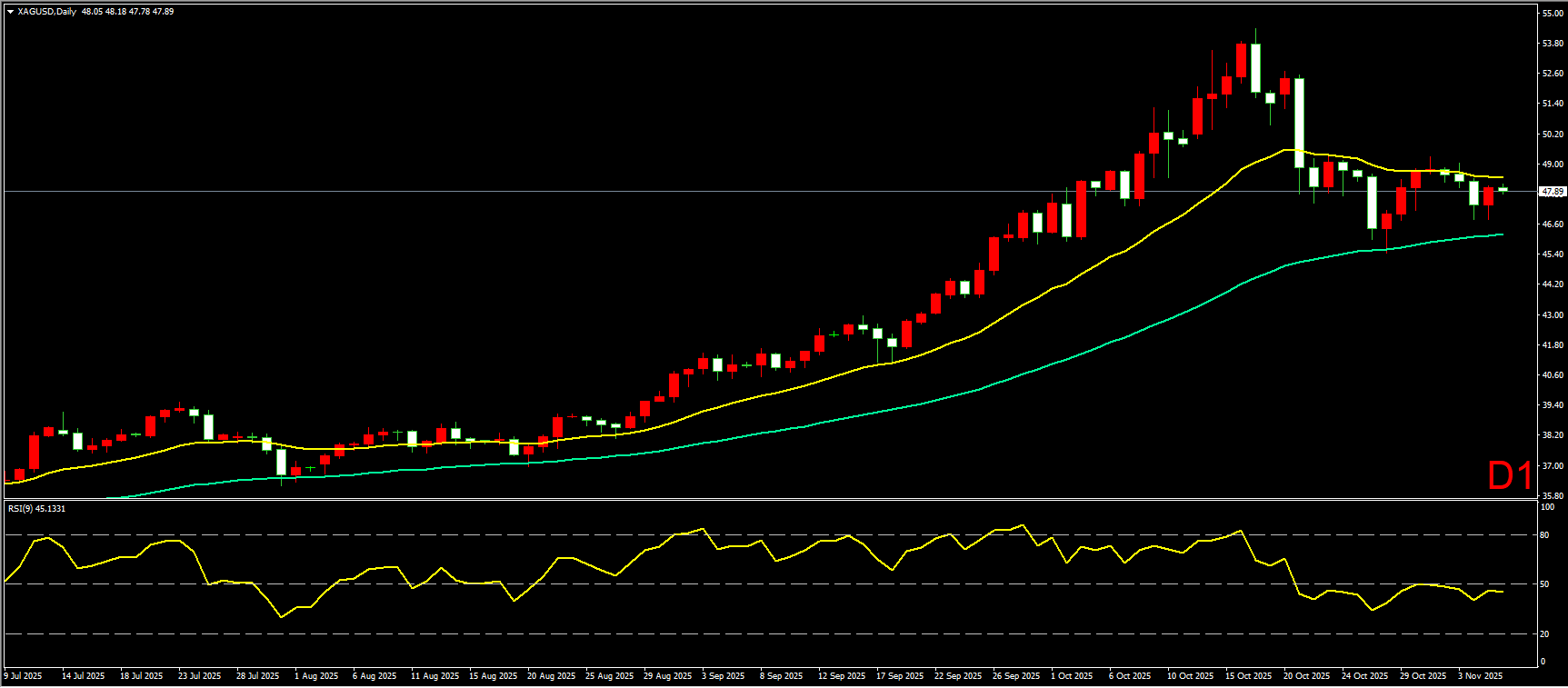This screenshot has width=1568, height=688.
Task: Click the red D1 timeframe label
Action: (x=1509, y=475)
